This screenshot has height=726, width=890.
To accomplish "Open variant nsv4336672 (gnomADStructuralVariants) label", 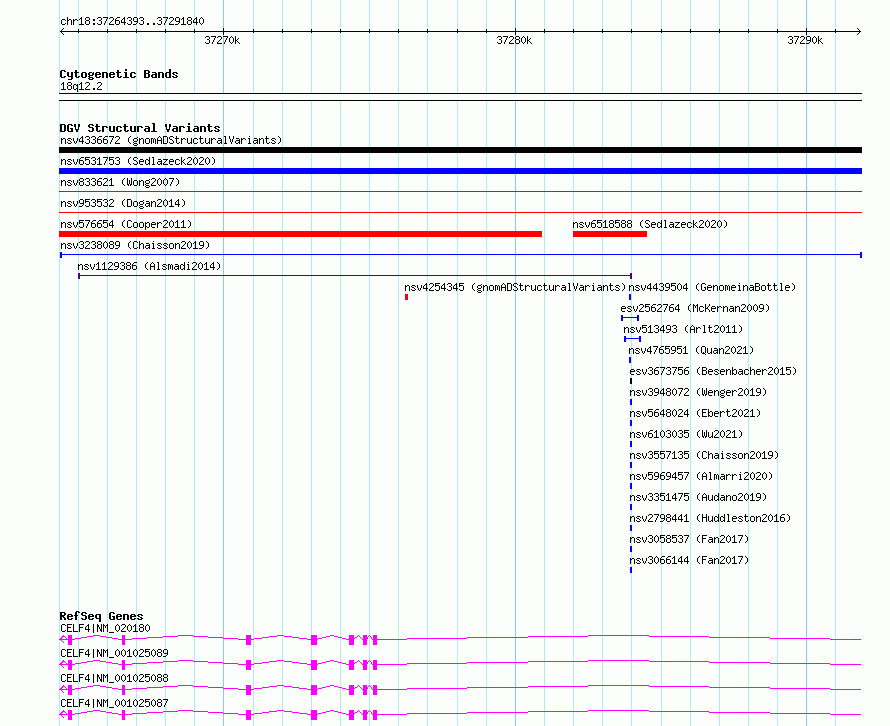I will pyautogui.click(x=171, y=140).
